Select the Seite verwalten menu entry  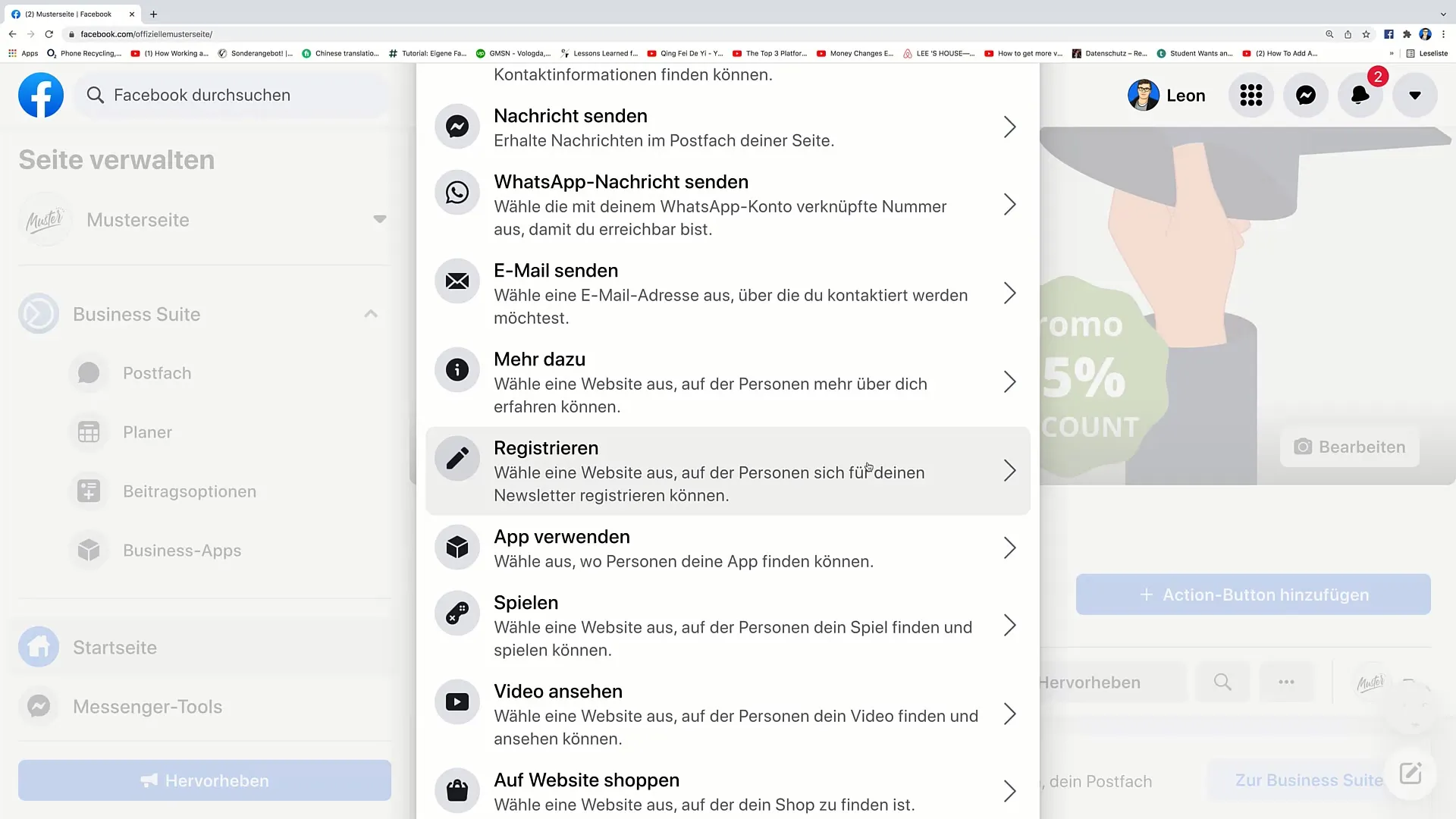tap(116, 159)
